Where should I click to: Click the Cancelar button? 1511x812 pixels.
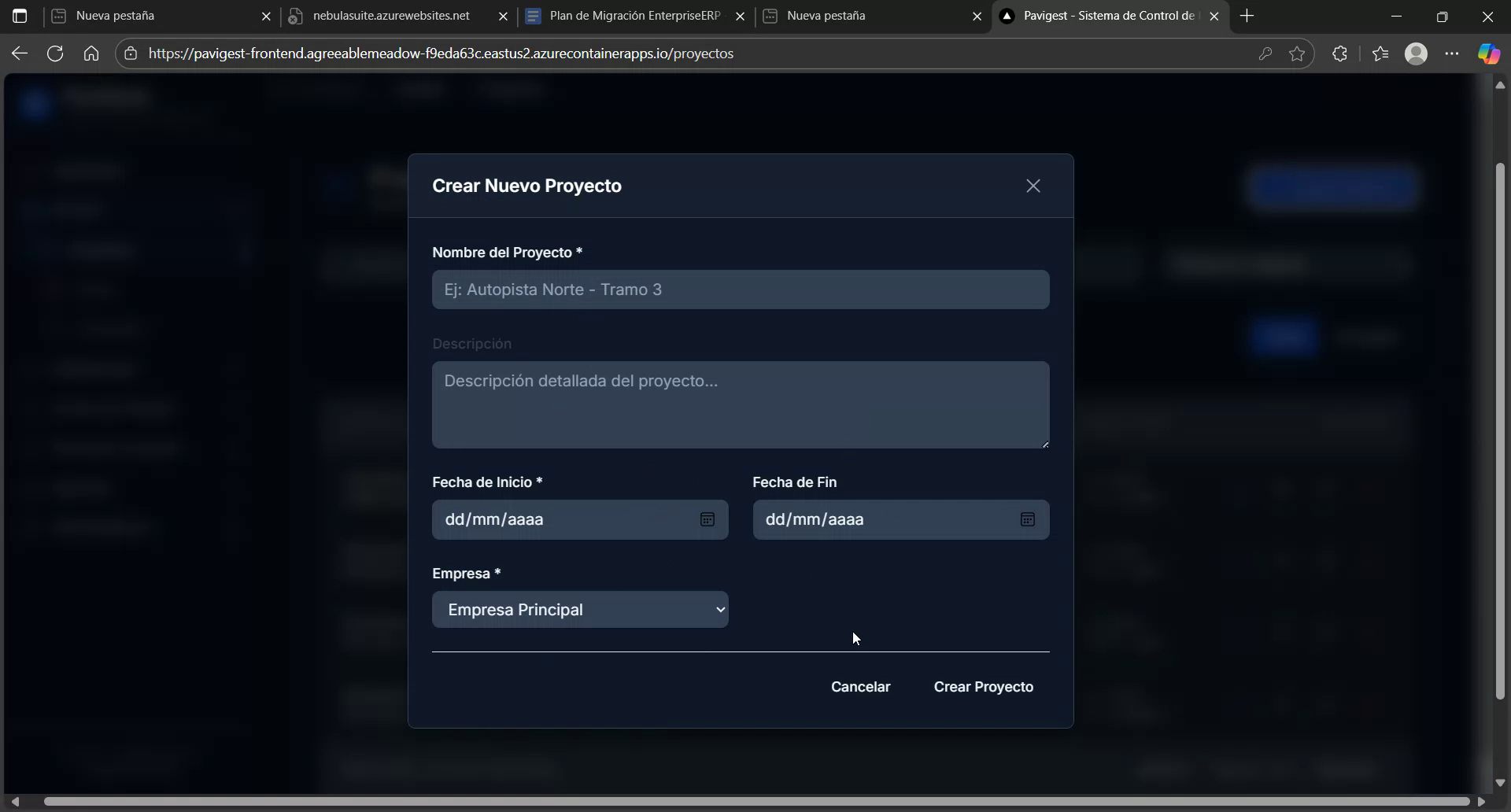click(861, 686)
